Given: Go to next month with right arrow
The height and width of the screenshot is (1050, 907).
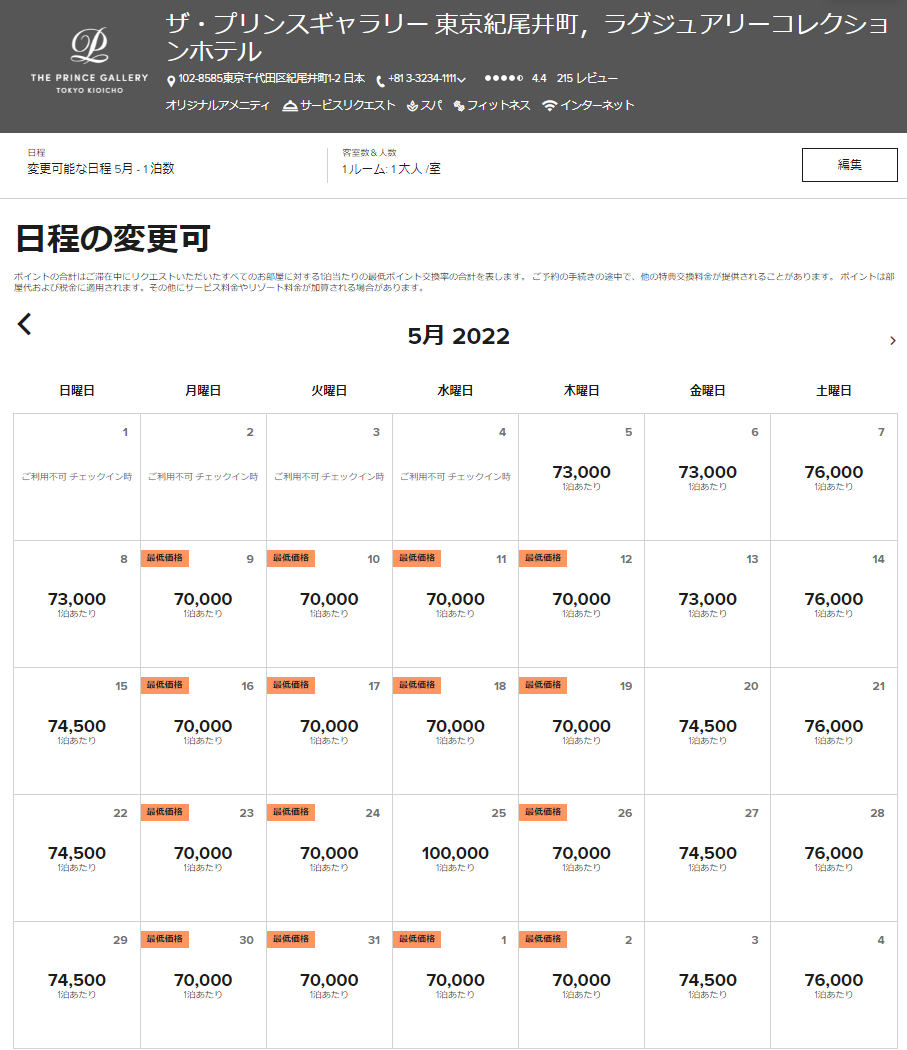Looking at the screenshot, I should click(x=892, y=341).
